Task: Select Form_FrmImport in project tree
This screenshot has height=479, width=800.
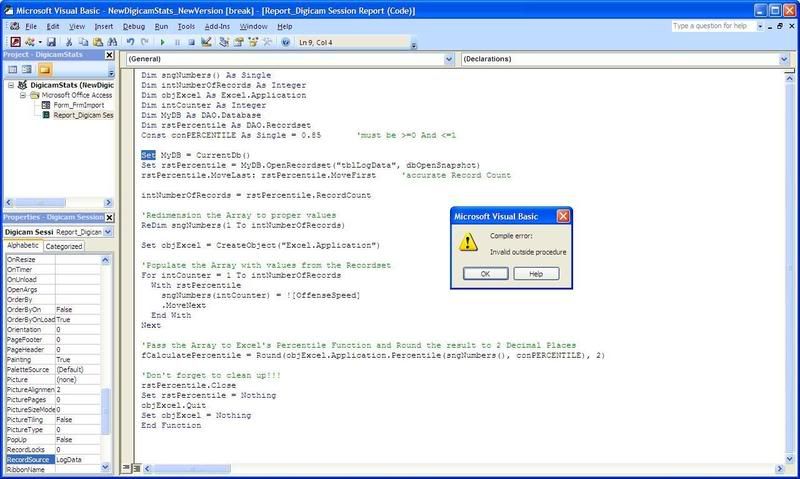Action: [x=79, y=105]
